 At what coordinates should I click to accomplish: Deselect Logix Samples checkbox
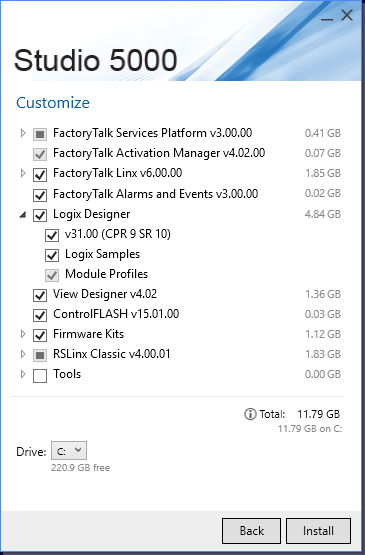(x=52, y=255)
